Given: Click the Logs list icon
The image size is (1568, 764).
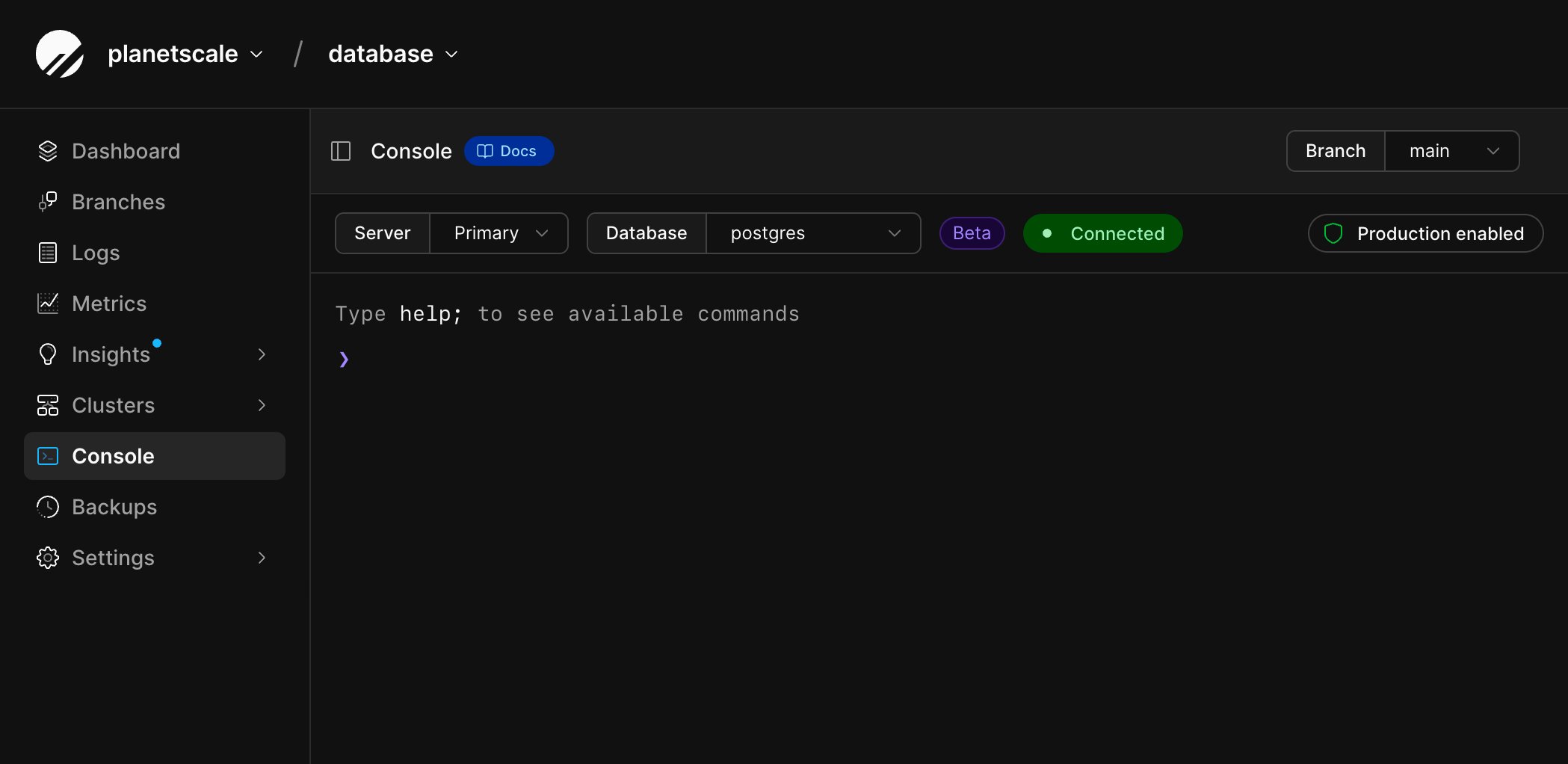Looking at the screenshot, I should point(48,253).
